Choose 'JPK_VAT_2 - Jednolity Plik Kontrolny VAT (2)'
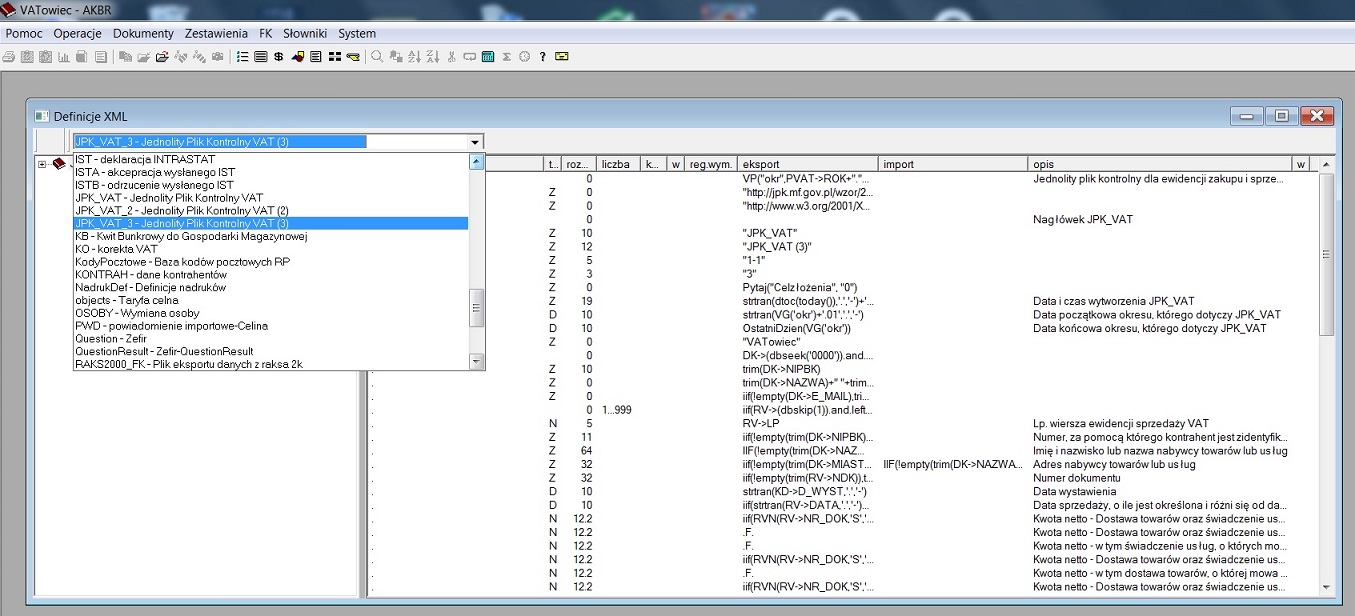The image size is (1355, 616). 181,211
